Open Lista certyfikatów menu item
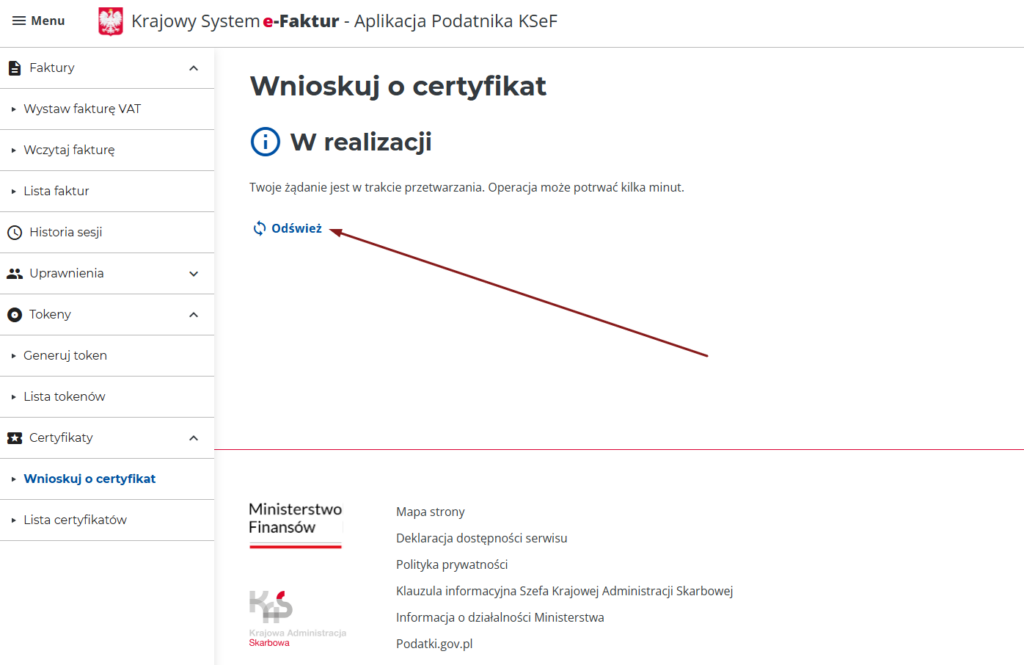The height and width of the screenshot is (665, 1024). pos(75,520)
